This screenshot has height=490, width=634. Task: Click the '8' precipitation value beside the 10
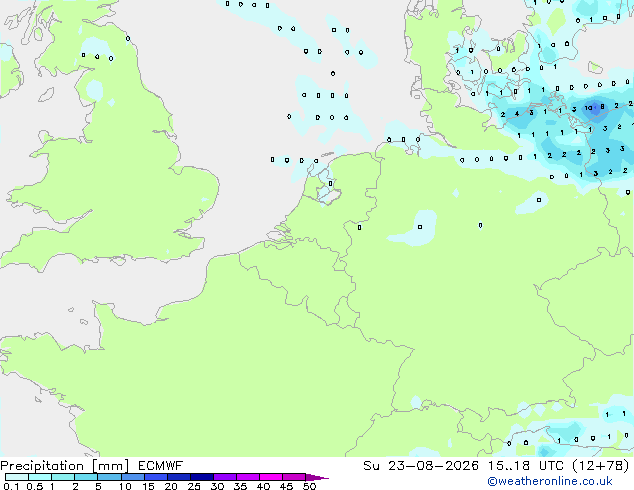(602, 107)
